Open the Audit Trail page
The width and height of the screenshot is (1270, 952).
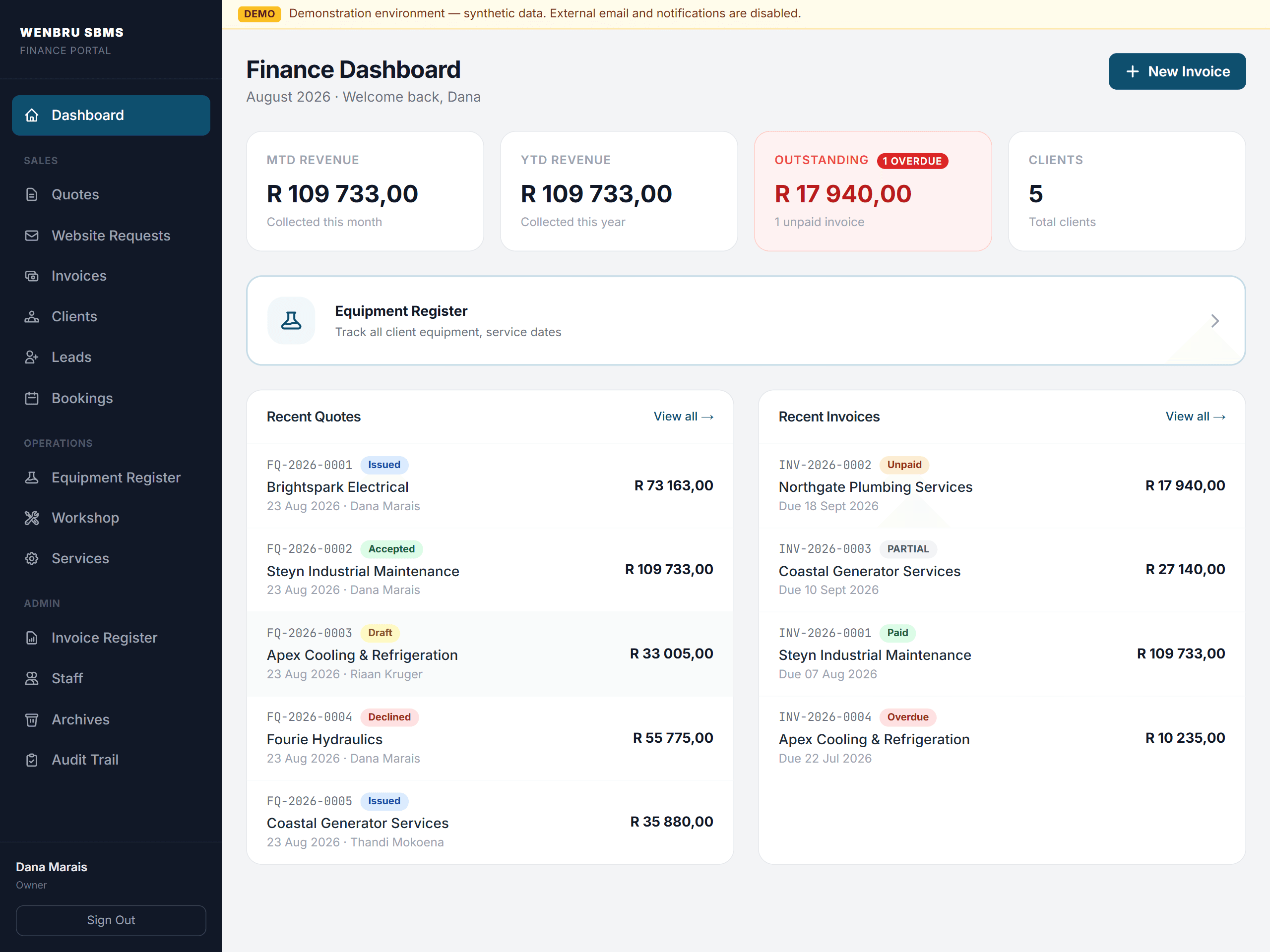coord(111,760)
